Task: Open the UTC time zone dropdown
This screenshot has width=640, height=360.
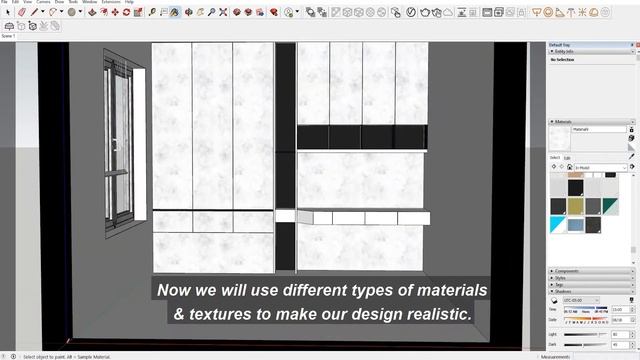Action: 581,300
